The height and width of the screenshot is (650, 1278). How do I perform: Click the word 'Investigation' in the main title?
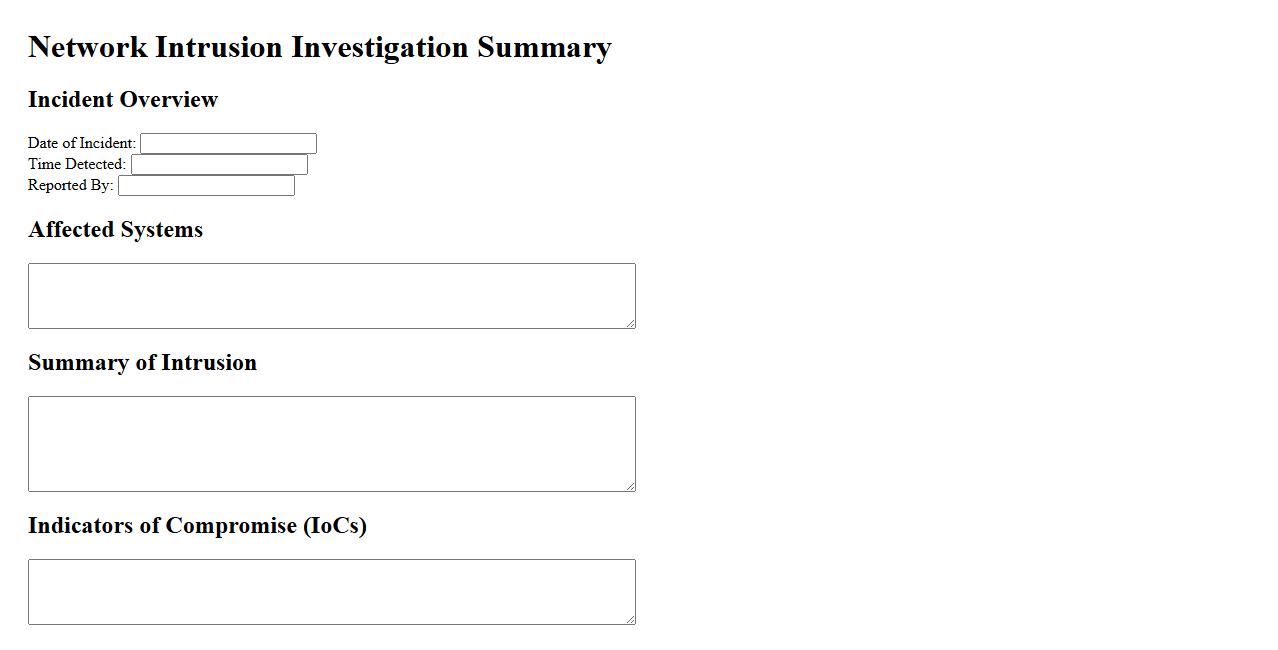[380, 47]
